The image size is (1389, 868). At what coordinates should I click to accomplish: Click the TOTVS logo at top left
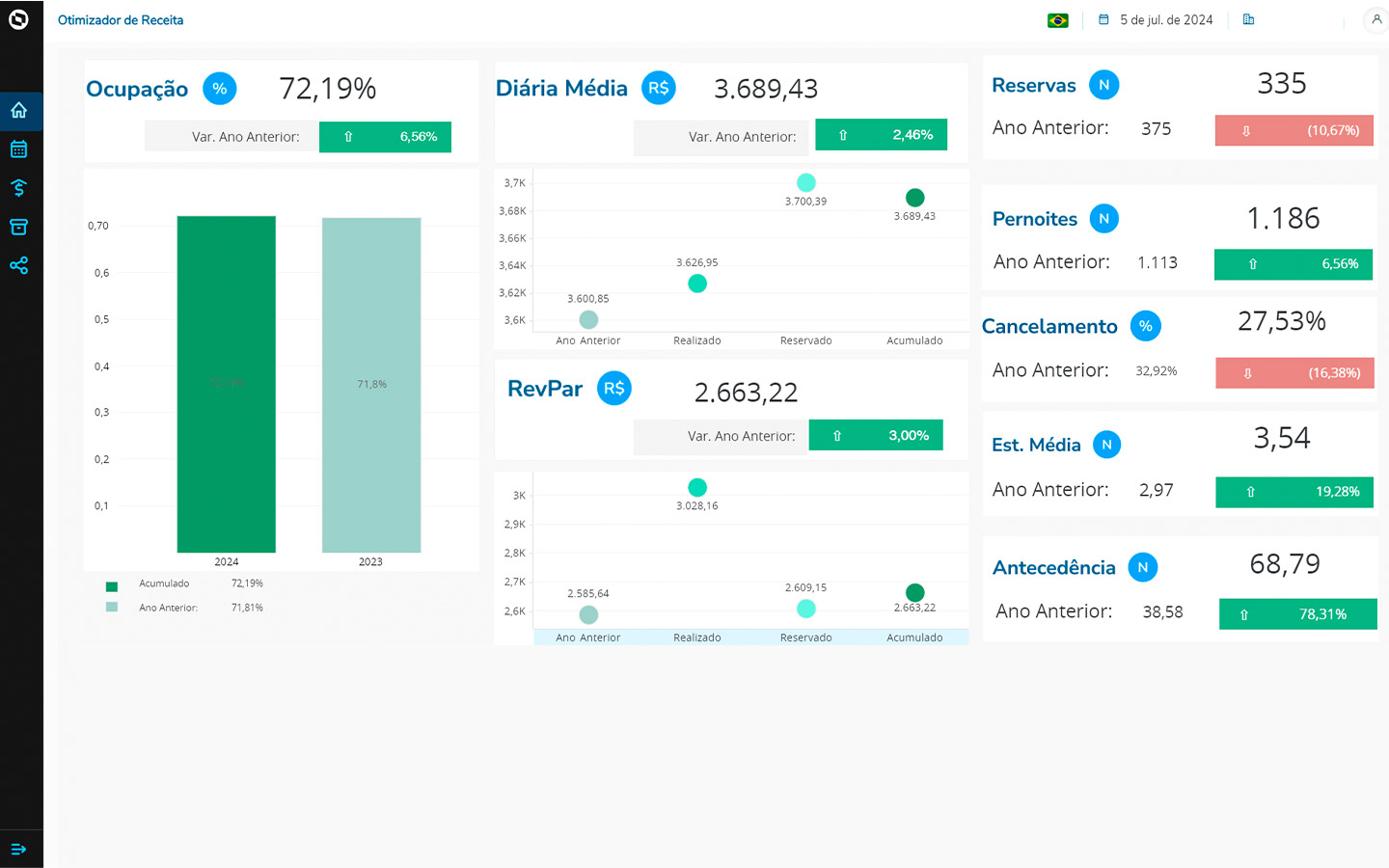(18, 19)
